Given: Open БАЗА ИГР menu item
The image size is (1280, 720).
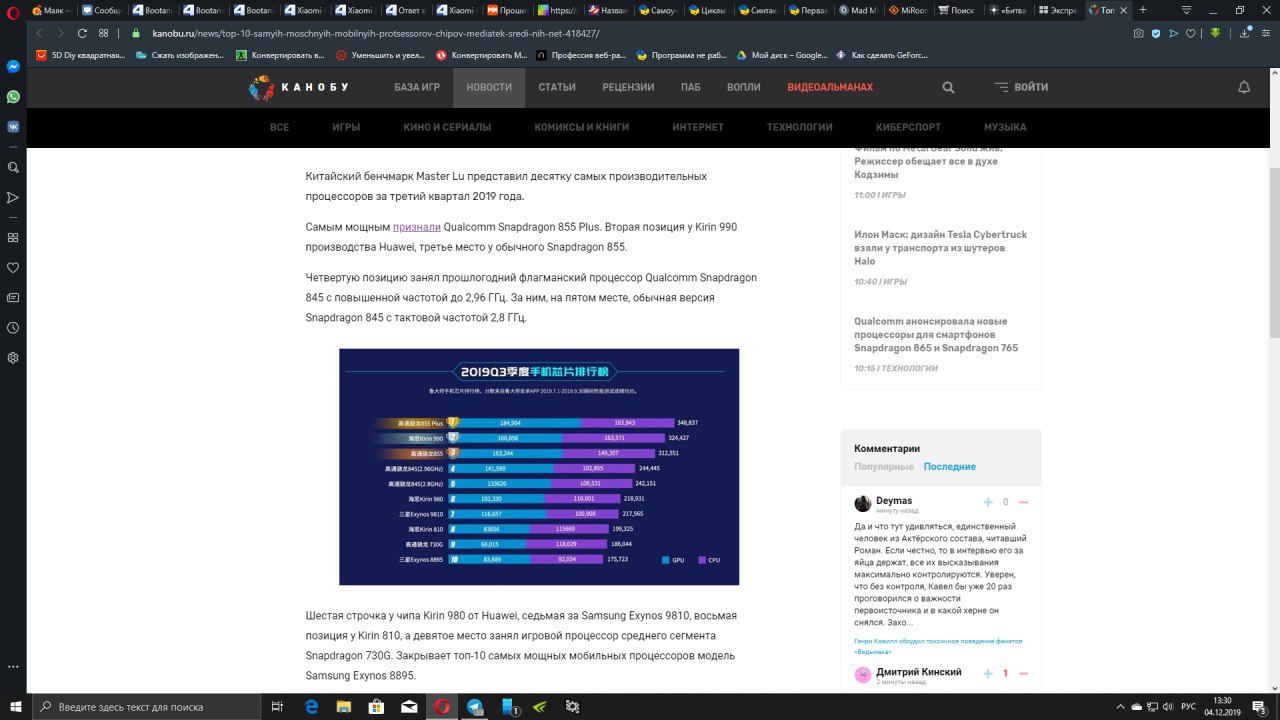Looking at the screenshot, I should (417, 87).
